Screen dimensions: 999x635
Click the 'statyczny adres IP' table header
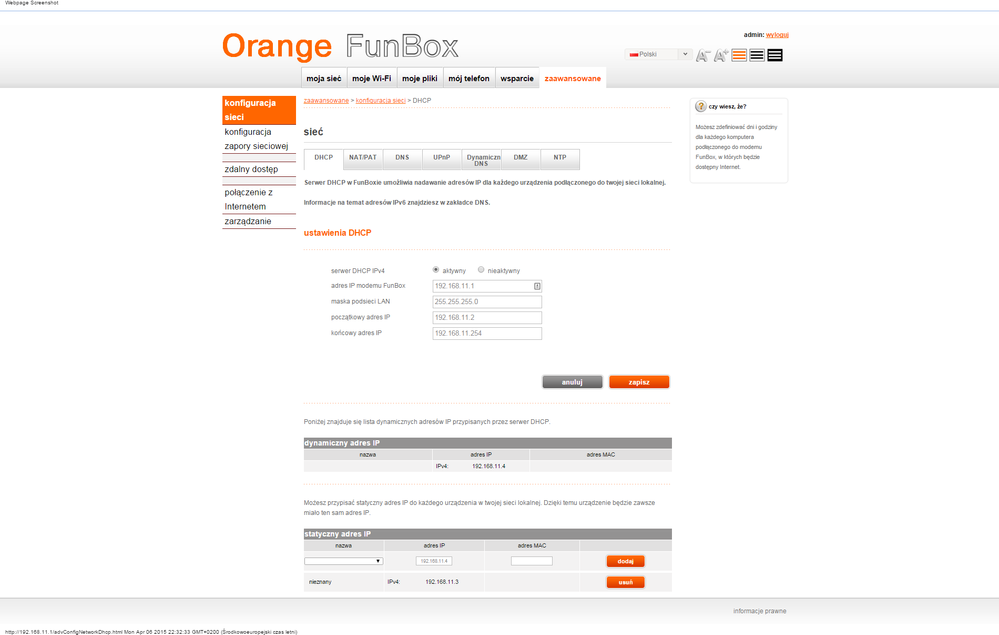[487, 534]
